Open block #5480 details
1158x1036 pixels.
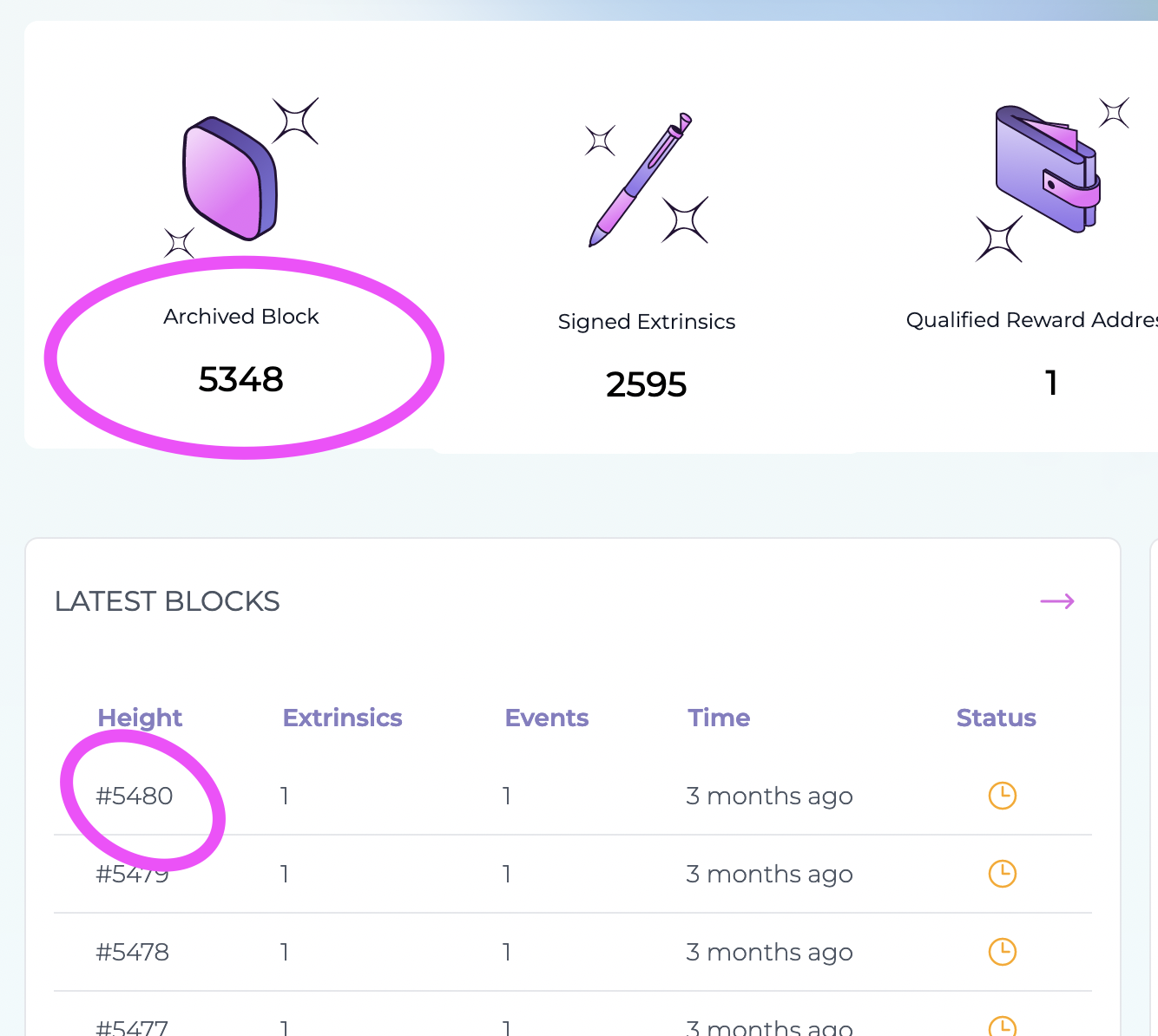coord(135,796)
